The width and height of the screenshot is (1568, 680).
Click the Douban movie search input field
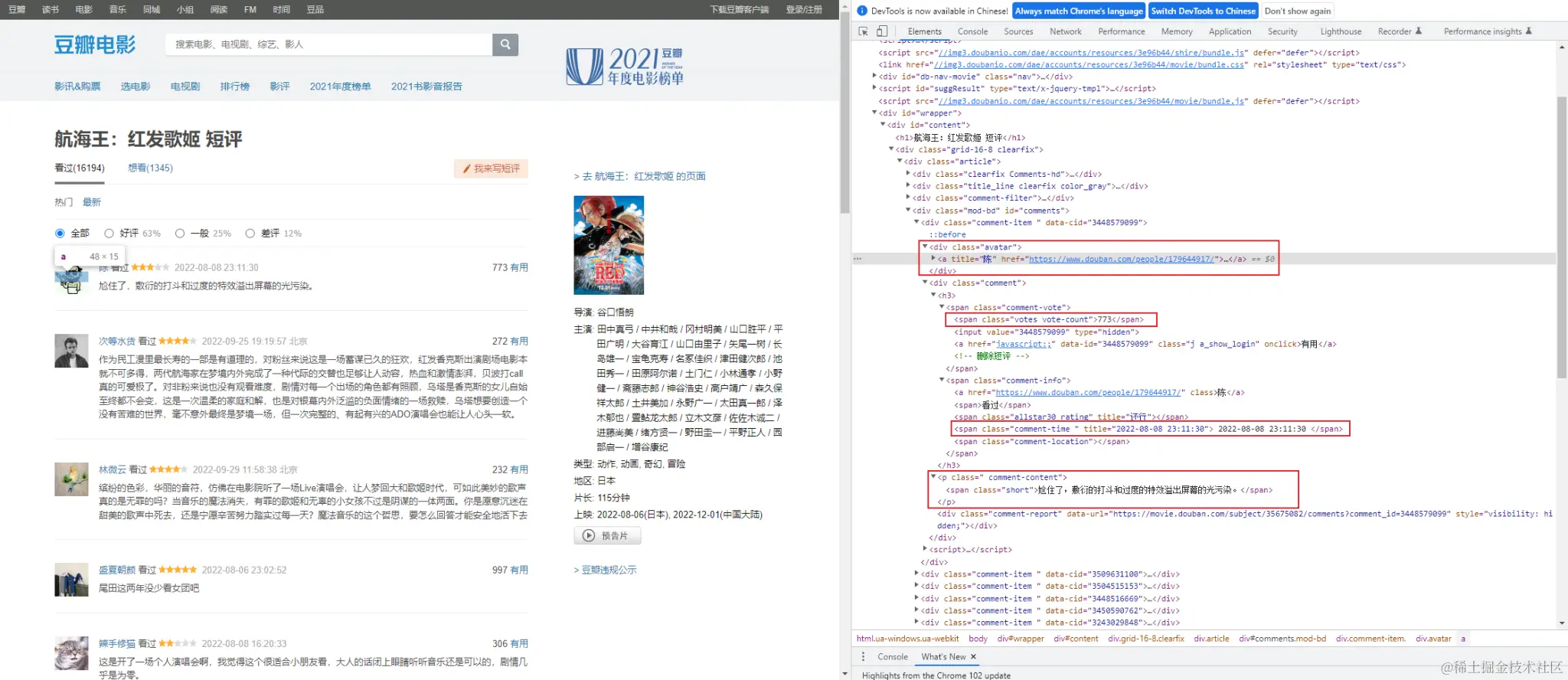click(329, 44)
